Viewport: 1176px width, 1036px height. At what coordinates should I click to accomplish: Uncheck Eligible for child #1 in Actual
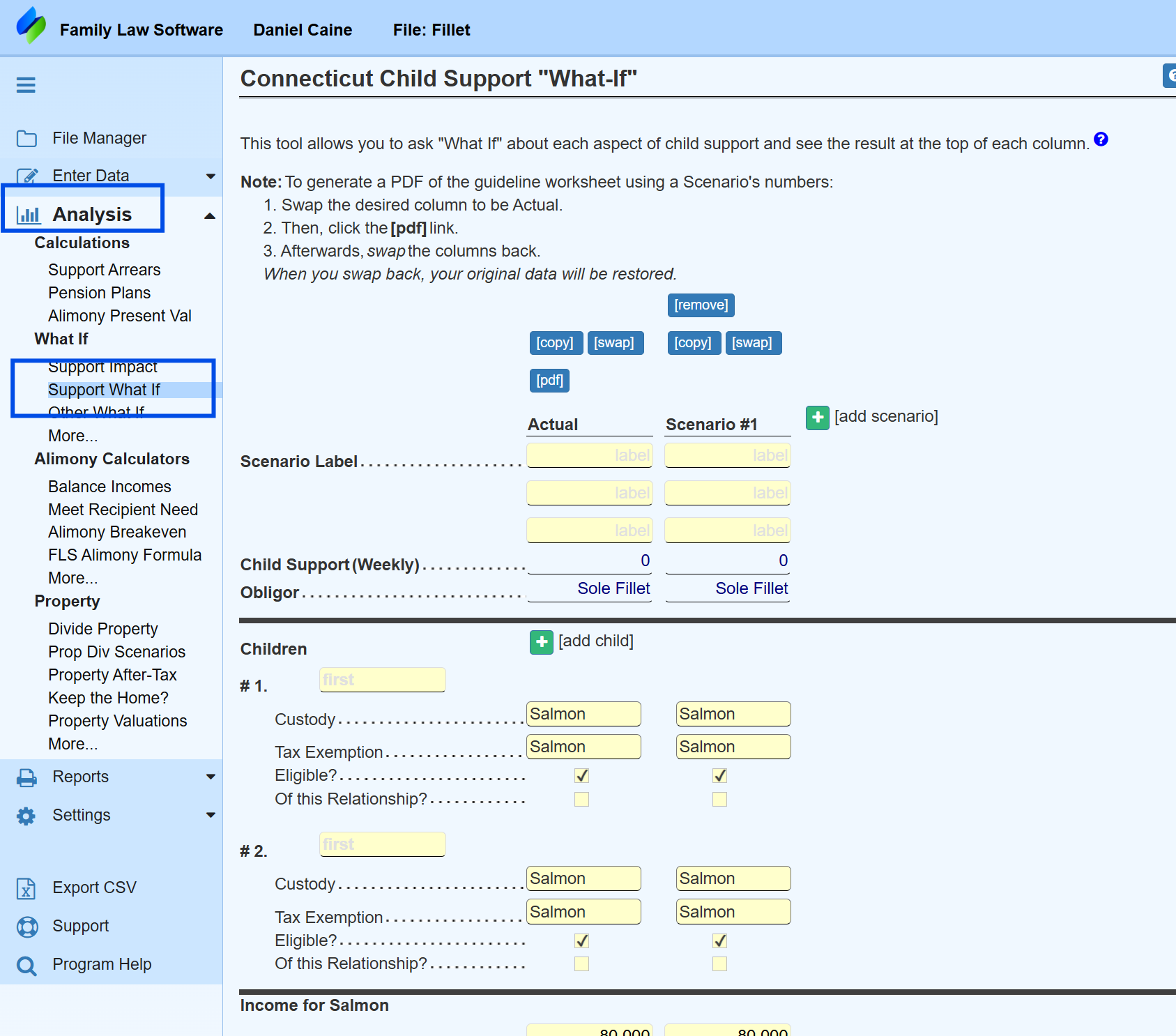pos(581,775)
